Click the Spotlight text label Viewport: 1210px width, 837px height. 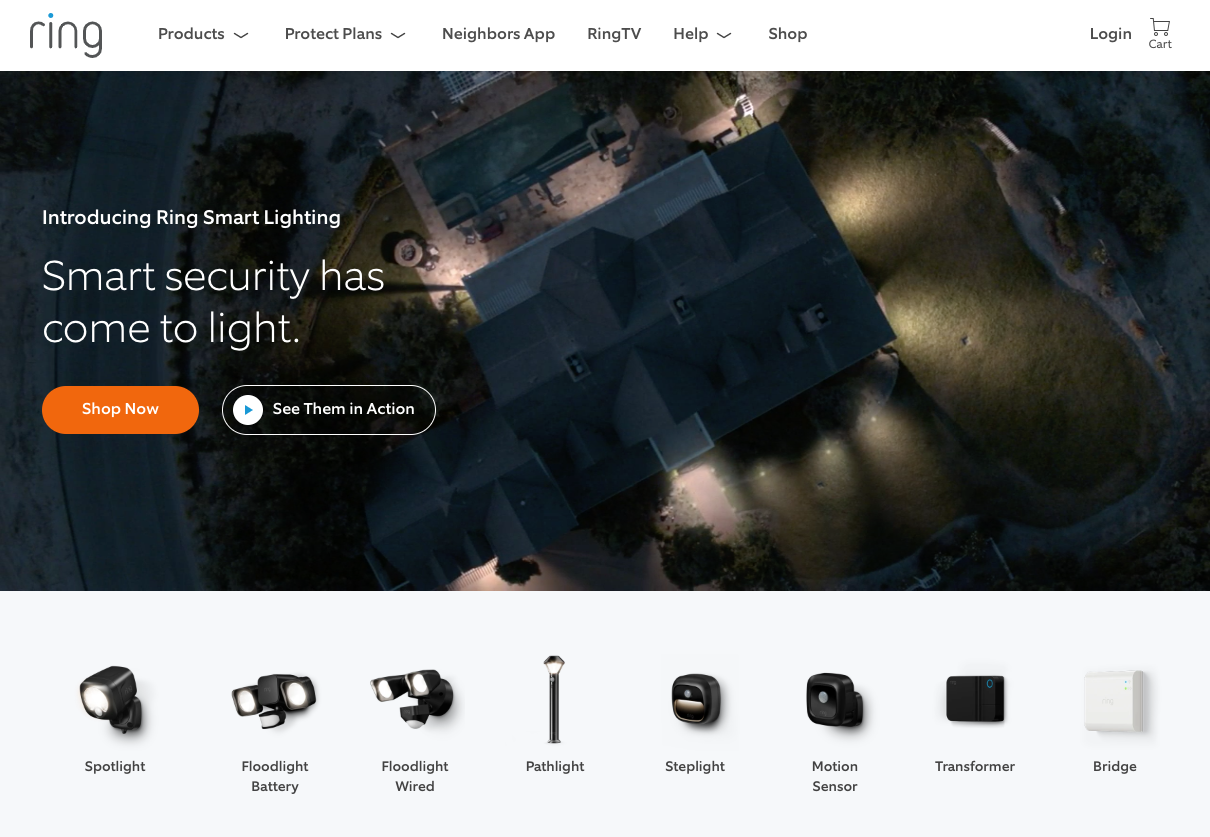pos(115,766)
